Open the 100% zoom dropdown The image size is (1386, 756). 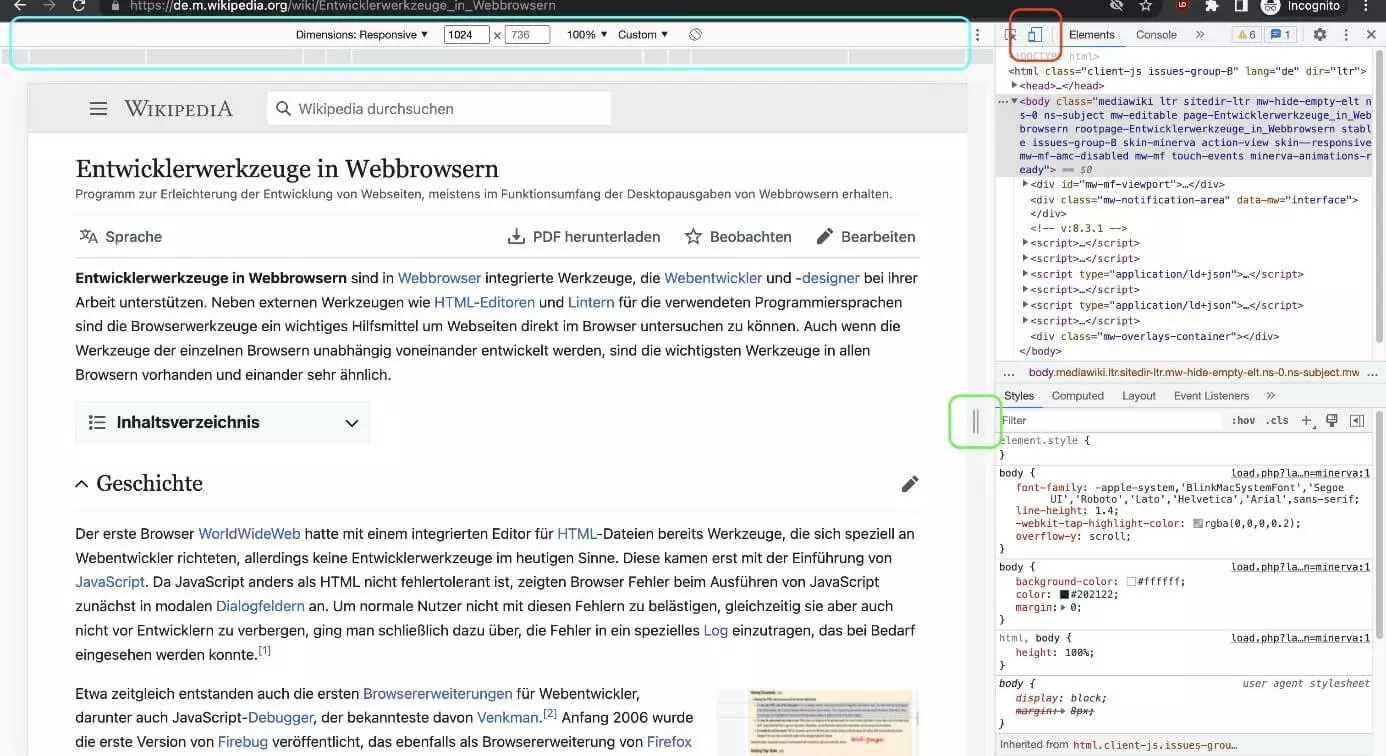(x=587, y=35)
